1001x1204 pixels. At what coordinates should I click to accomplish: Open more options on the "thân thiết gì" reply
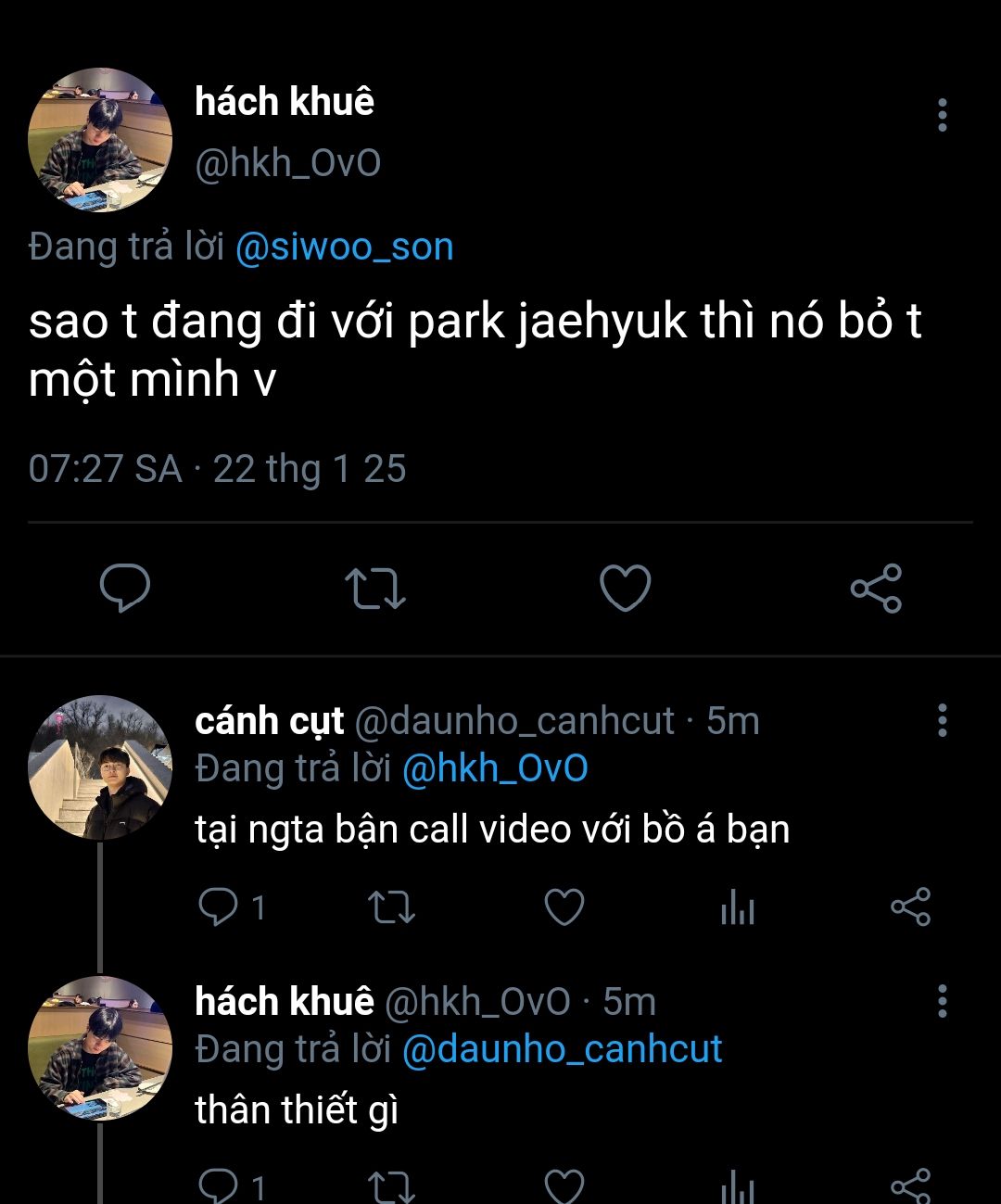(942, 1001)
